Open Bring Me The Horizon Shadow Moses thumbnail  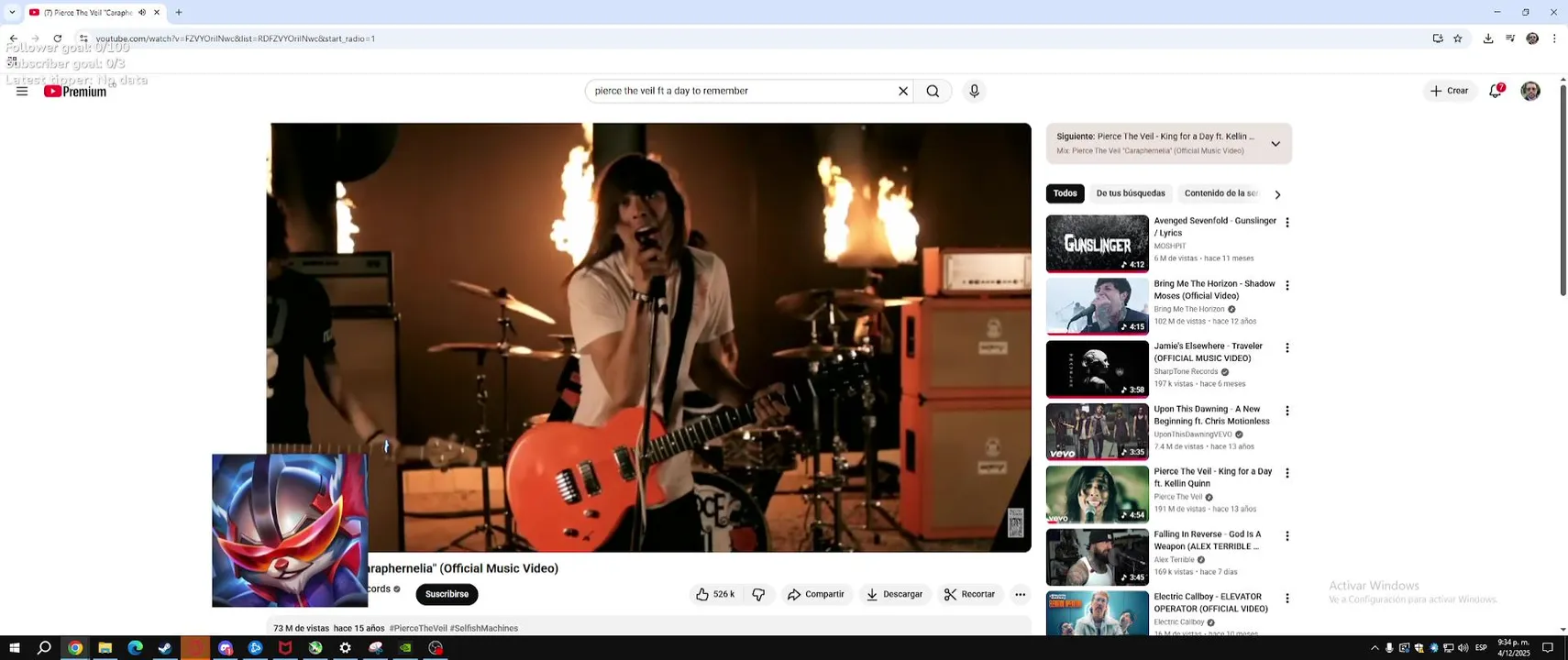click(1097, 306)
